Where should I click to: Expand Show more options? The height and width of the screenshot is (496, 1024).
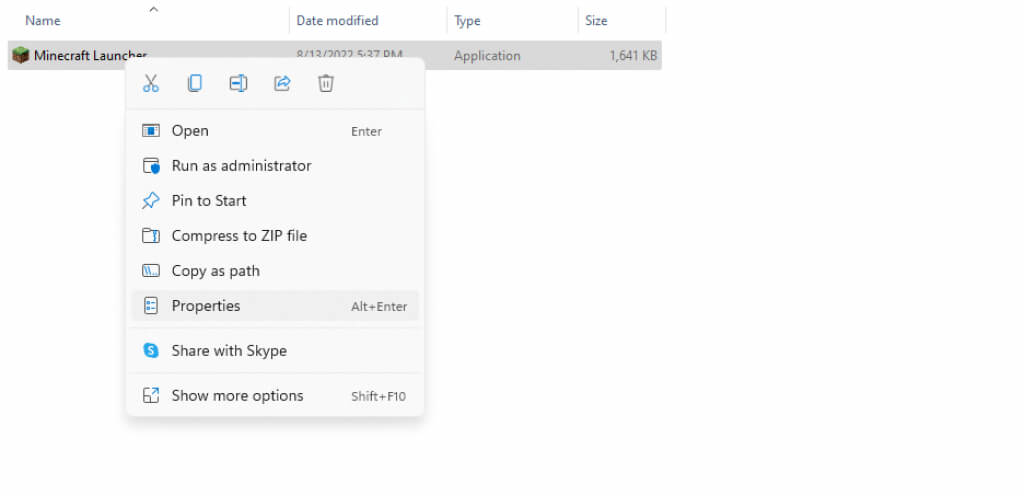tap(237, 396)
